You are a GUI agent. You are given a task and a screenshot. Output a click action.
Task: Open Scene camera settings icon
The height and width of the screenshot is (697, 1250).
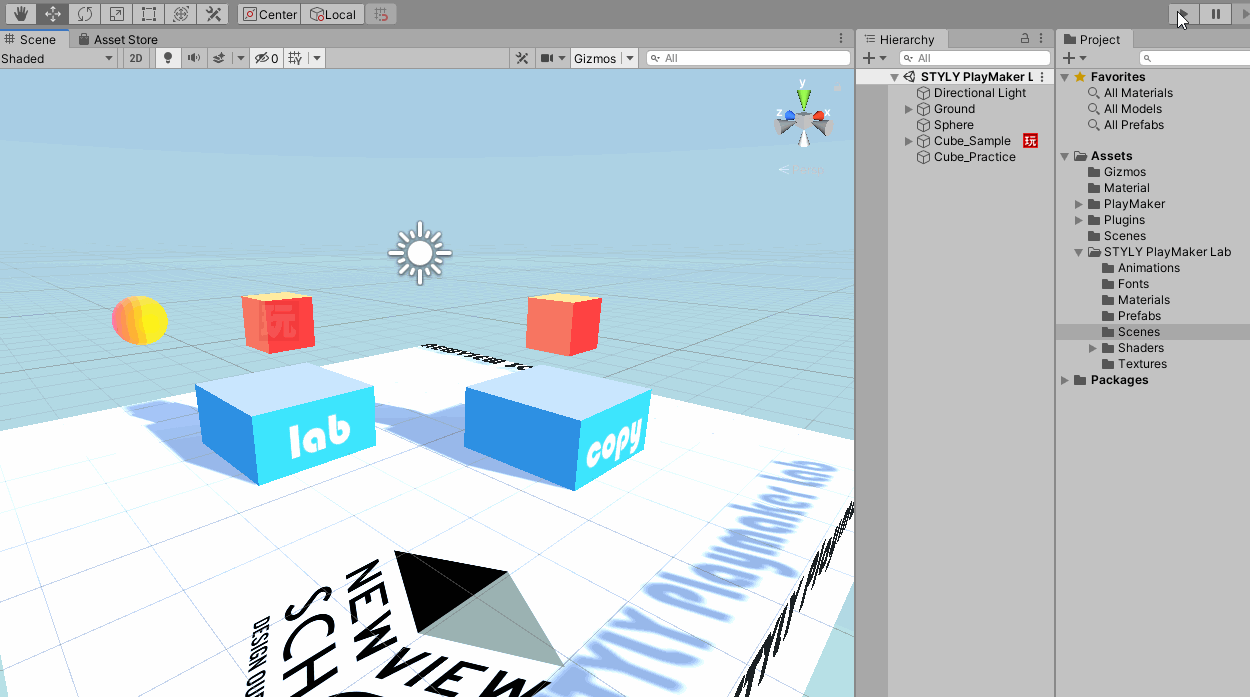pyautogui.click(x=547, y=58)
